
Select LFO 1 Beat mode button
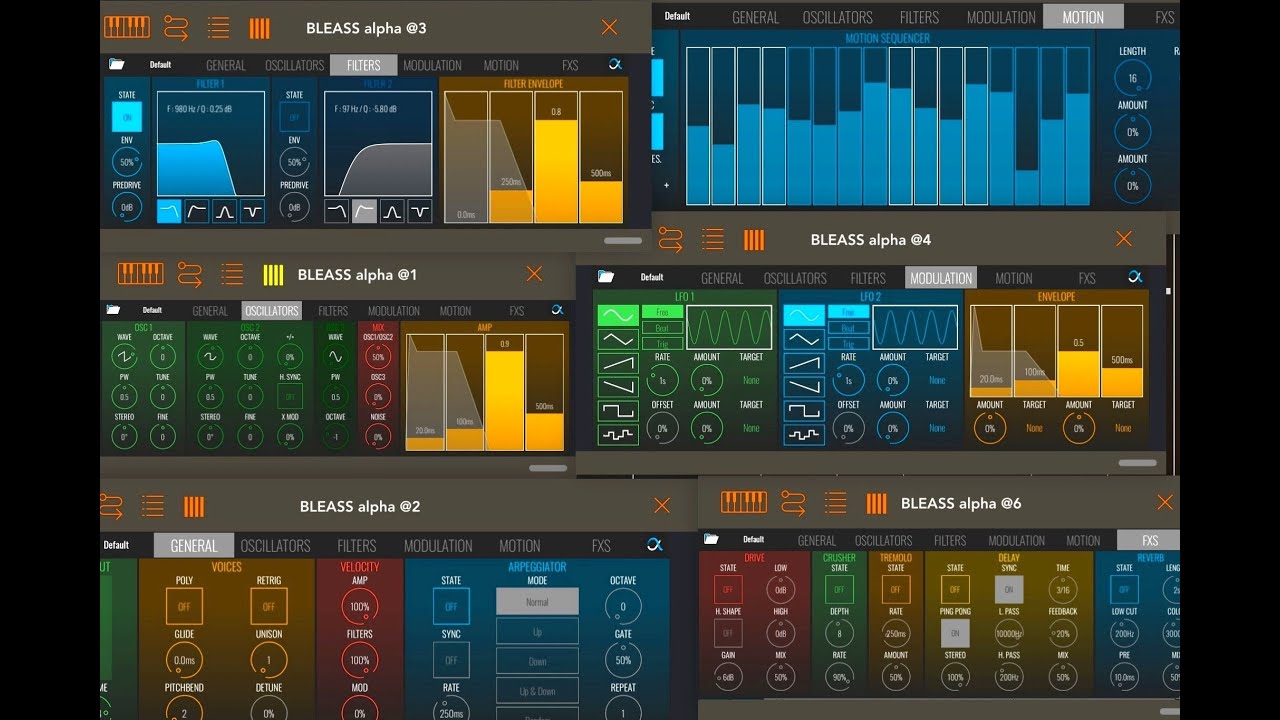click(x=662, y=328)
